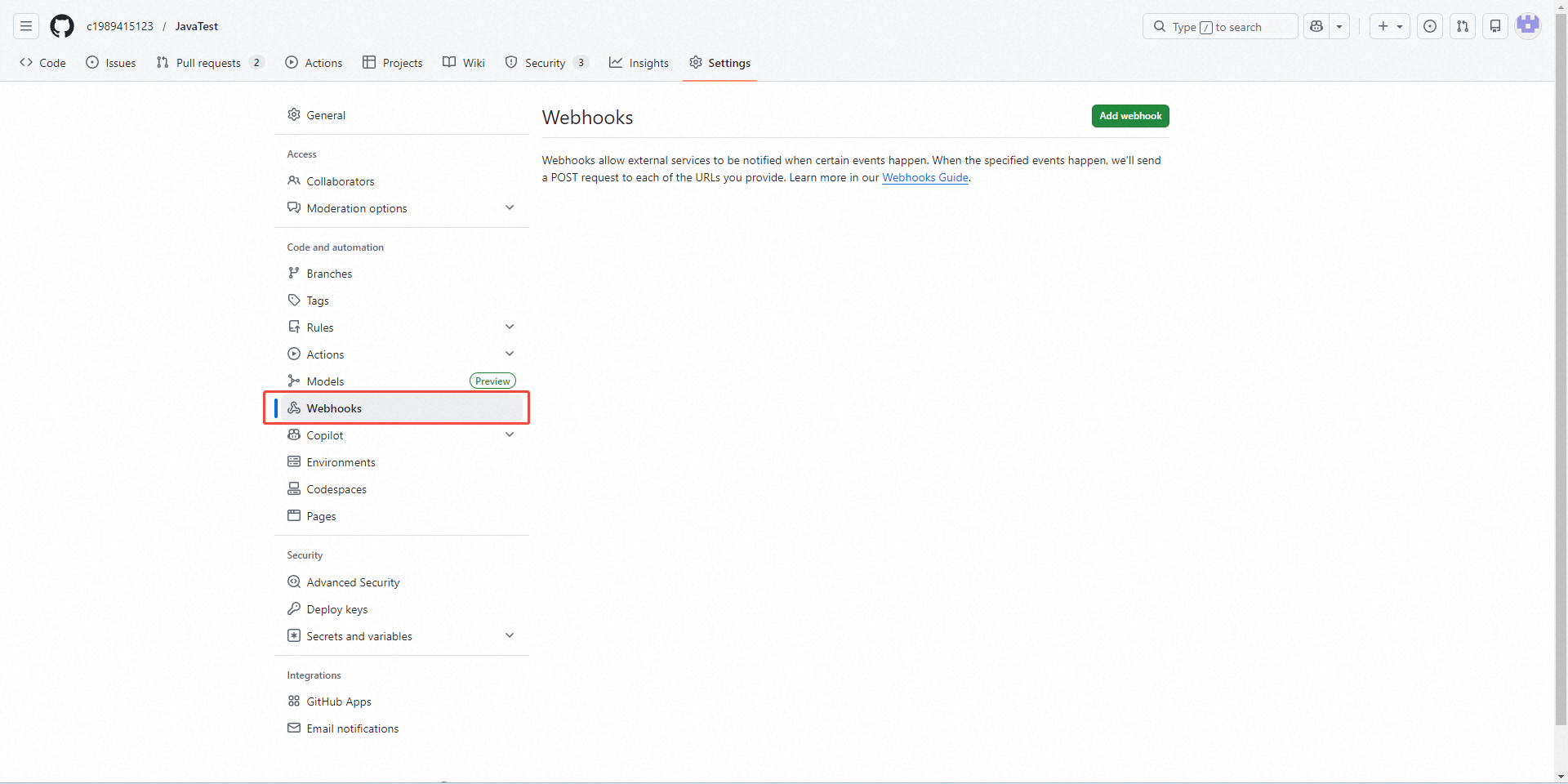
Task: Expand the Copilot settings section
Action: tap(510, 434)
